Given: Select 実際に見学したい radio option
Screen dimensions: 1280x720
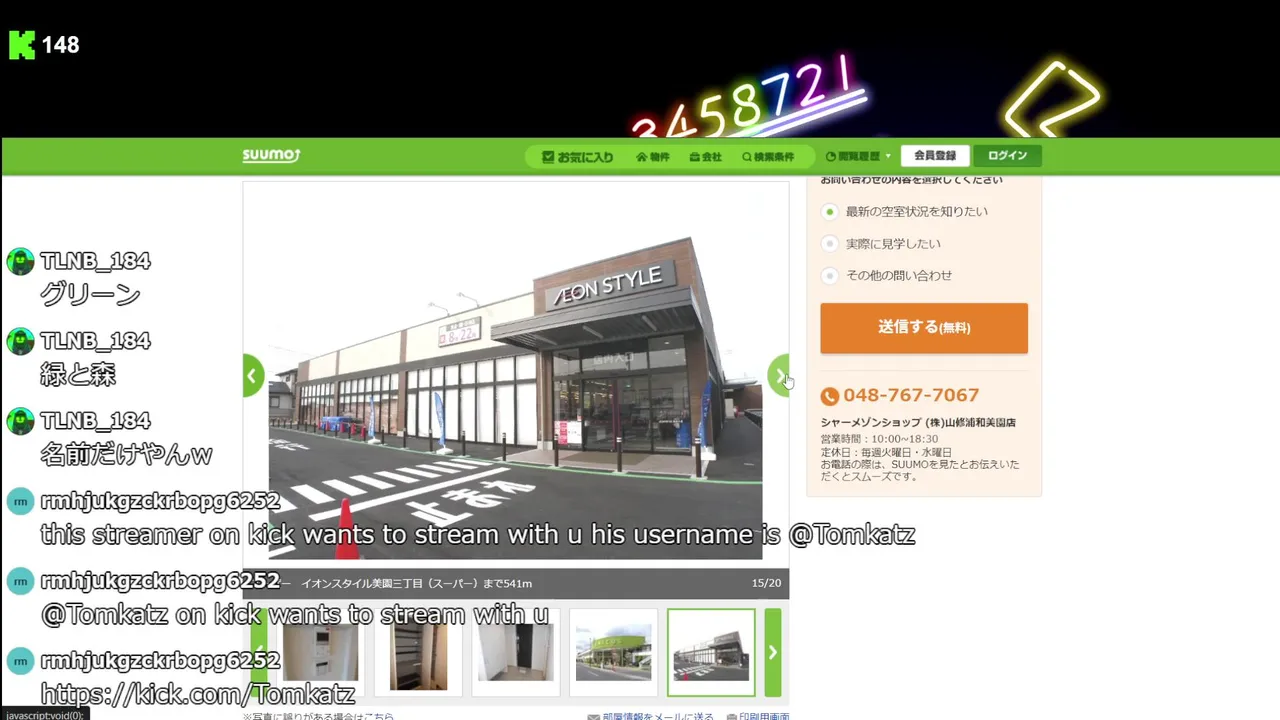Looking at the screenshot, I should [829, 244].
